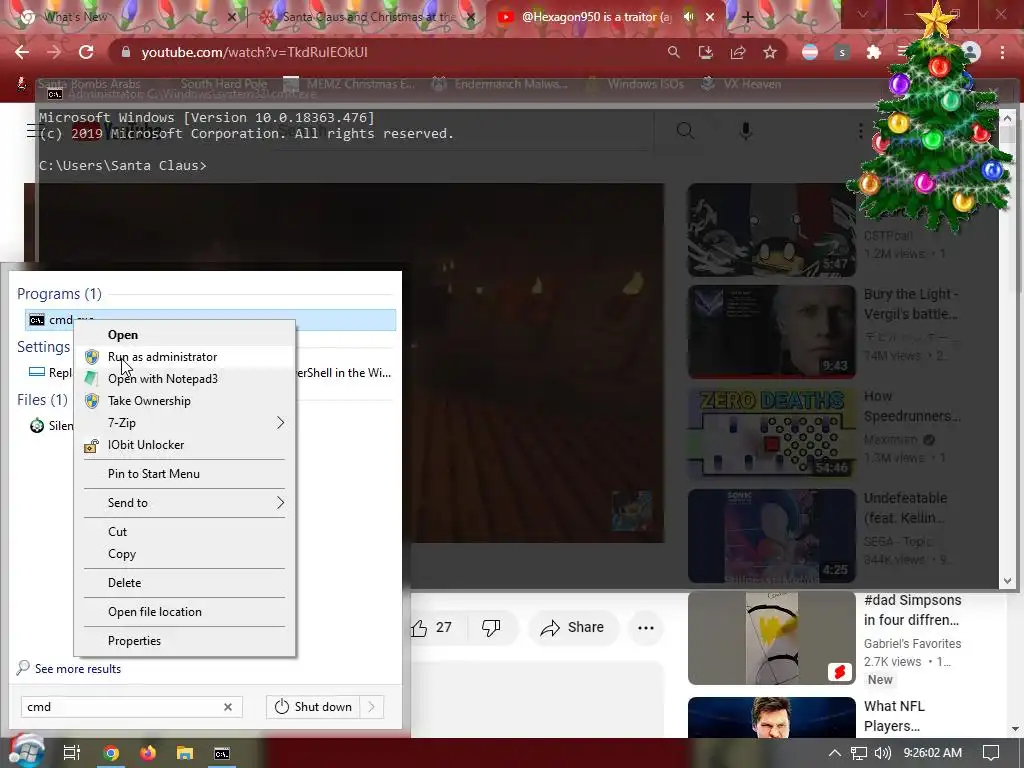The width and height of the screenshot is (1024, 768).
Task: Open the Chrome three-dot menu
Action: click(x=1002, y=52)
